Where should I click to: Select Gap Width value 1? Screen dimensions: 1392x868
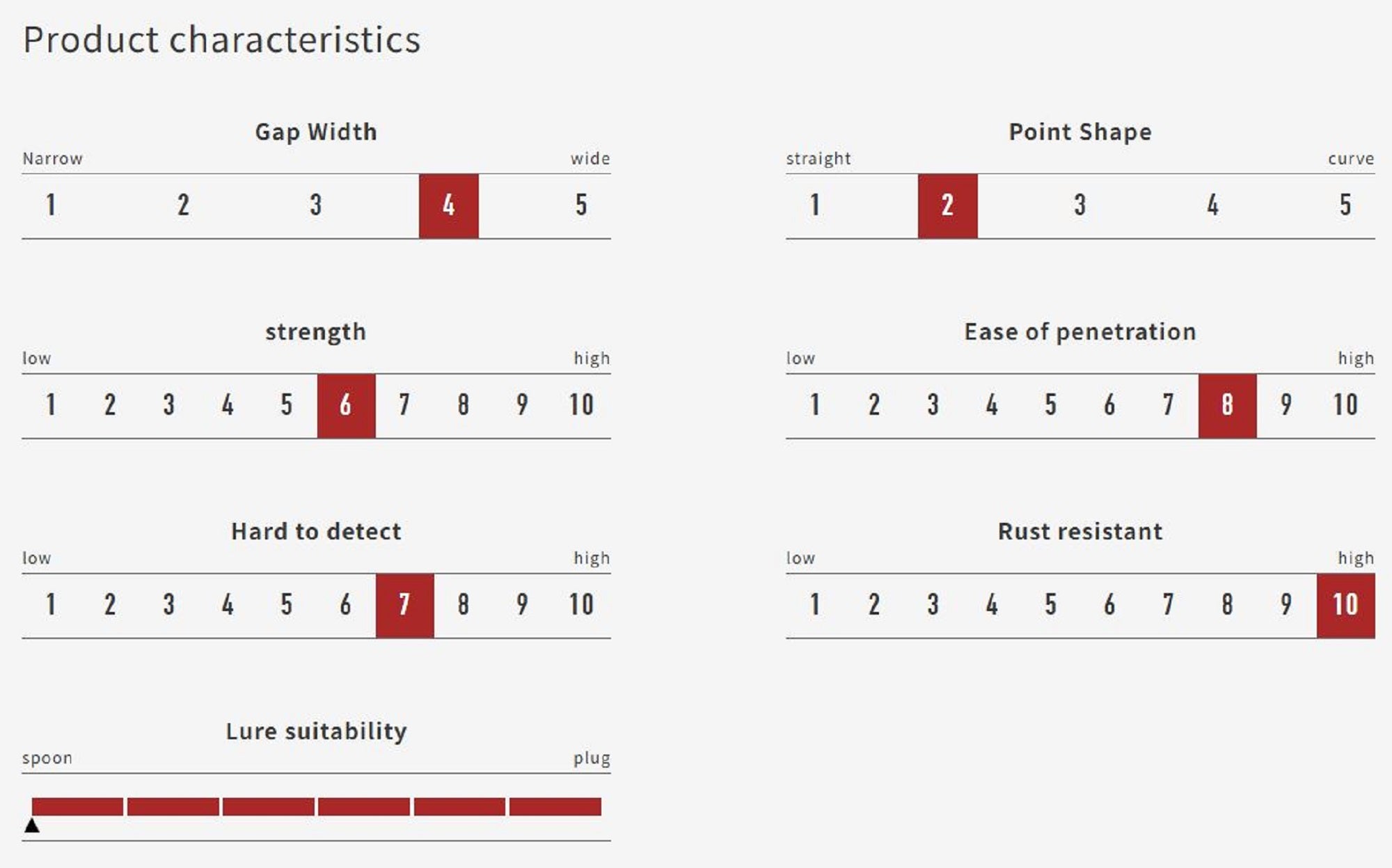tap(51, 205)
